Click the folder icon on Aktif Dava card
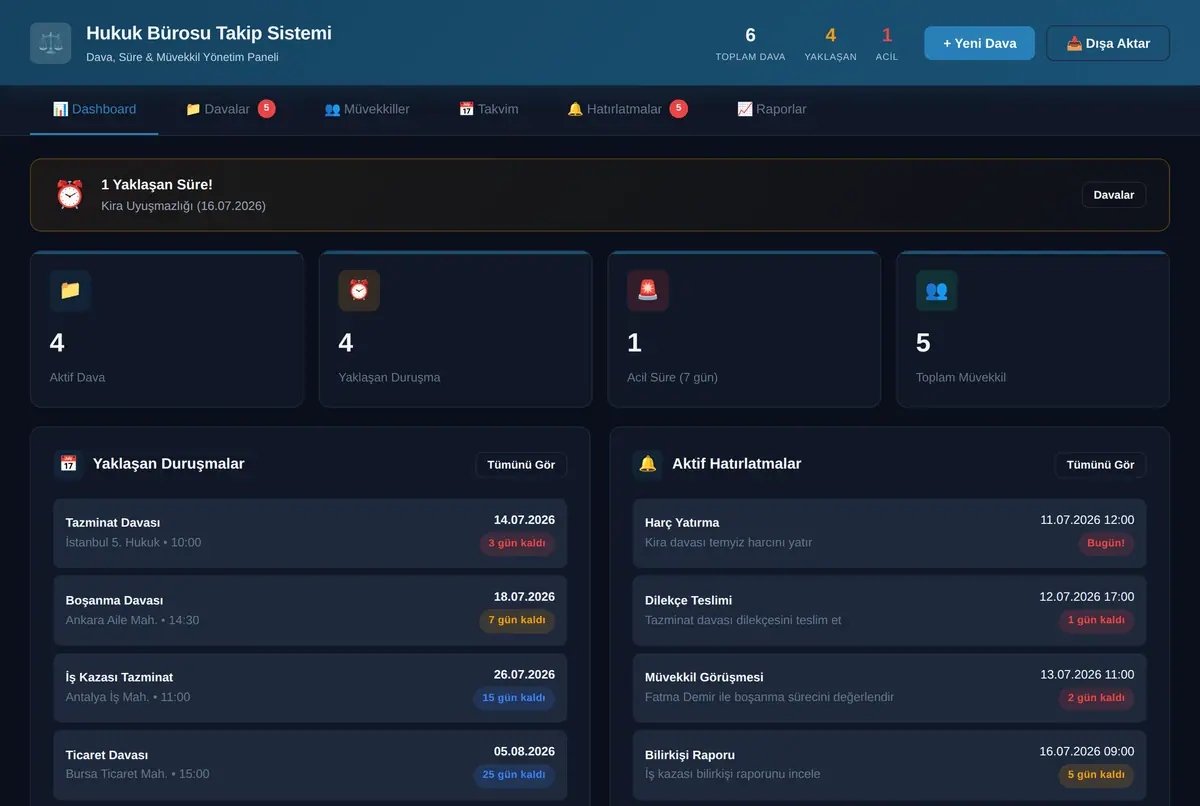The image size is (1200, 806). coord(70,290)
